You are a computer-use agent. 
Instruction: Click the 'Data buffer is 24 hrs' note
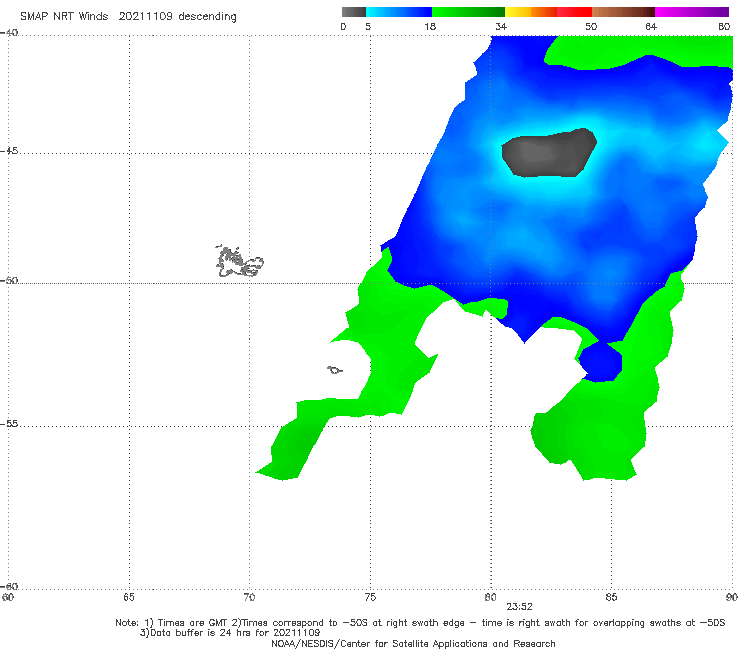click(230, 633)
